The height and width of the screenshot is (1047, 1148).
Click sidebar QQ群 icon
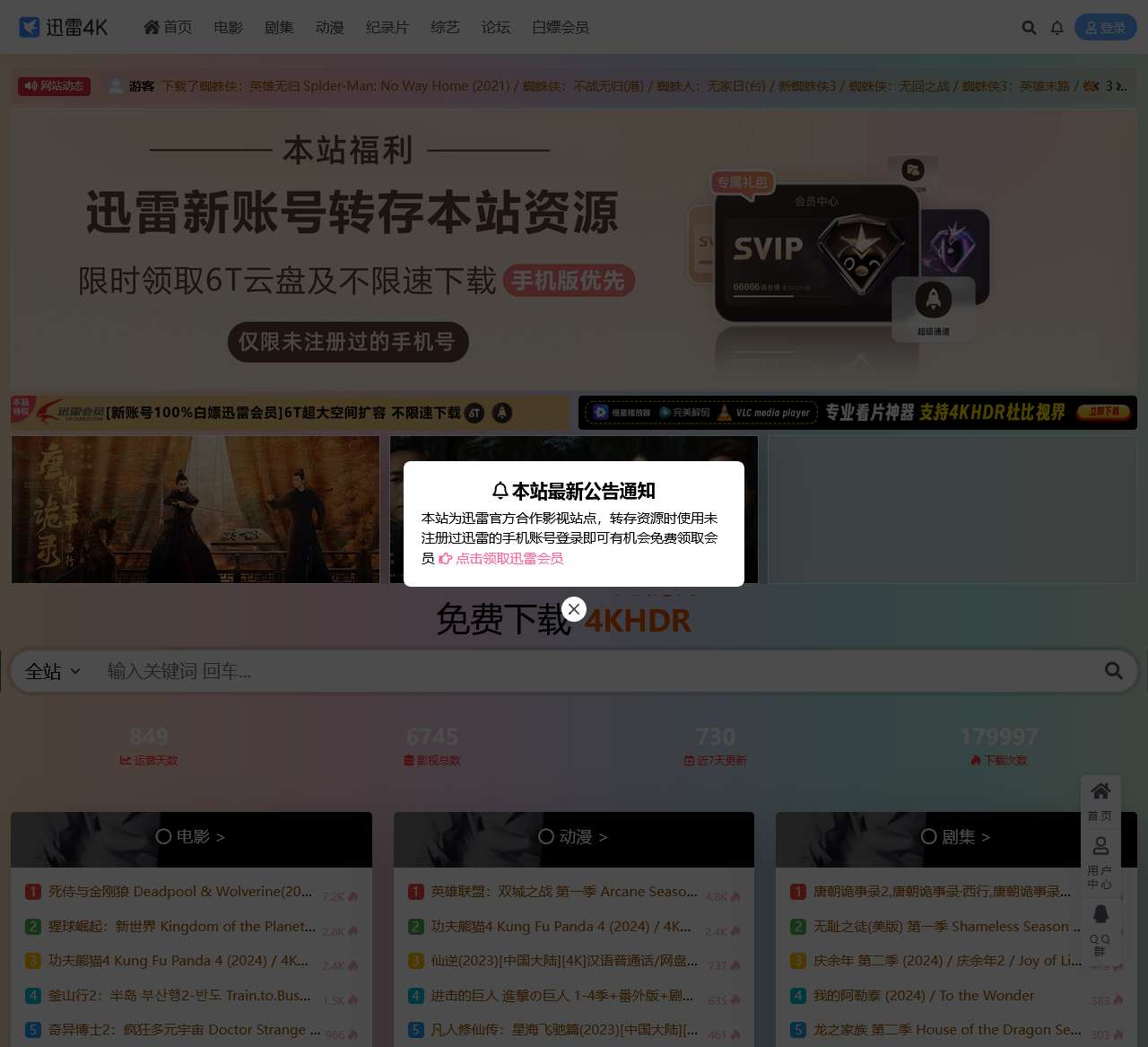1100,929
